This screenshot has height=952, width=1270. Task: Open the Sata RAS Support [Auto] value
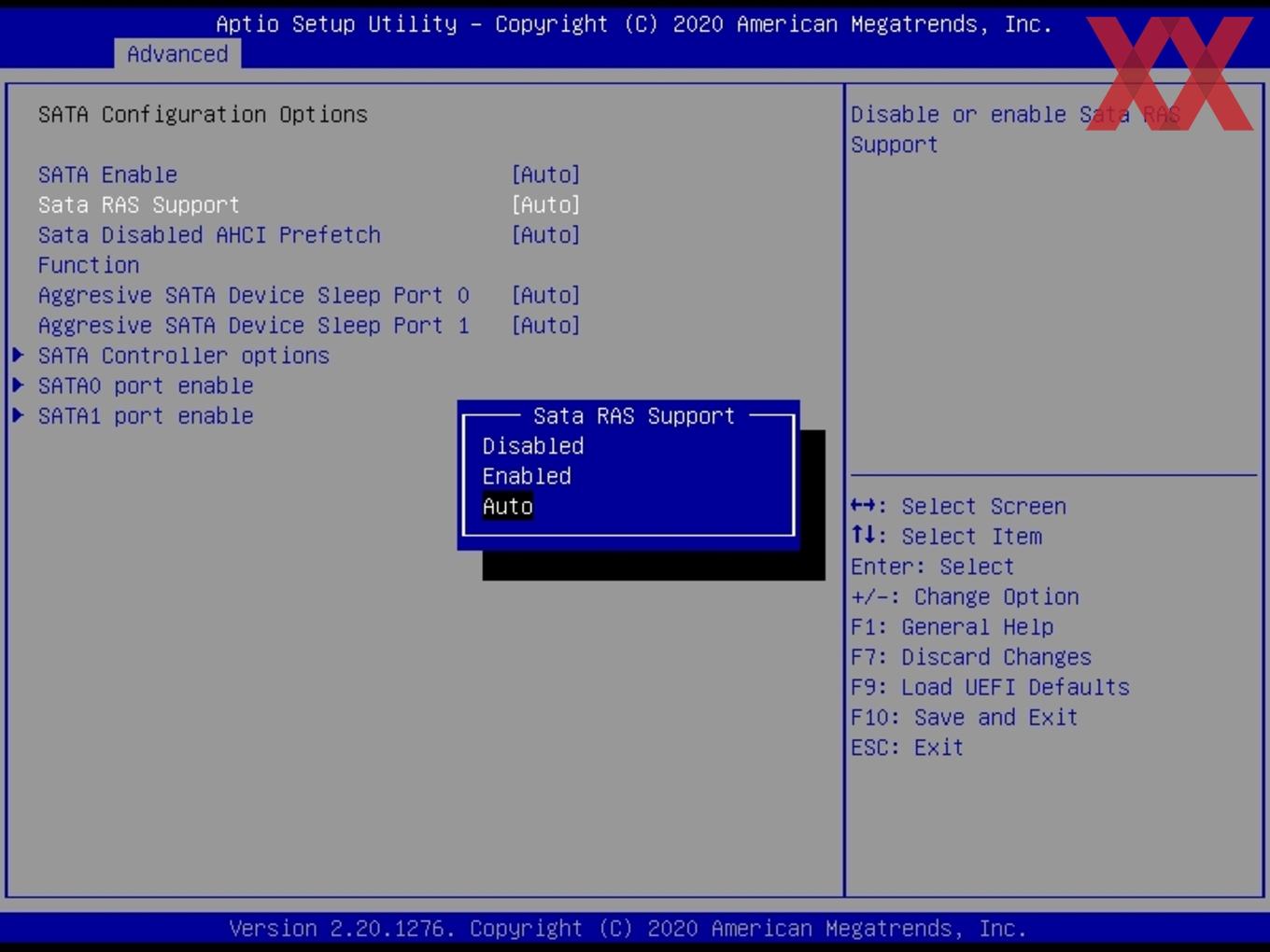546,204
